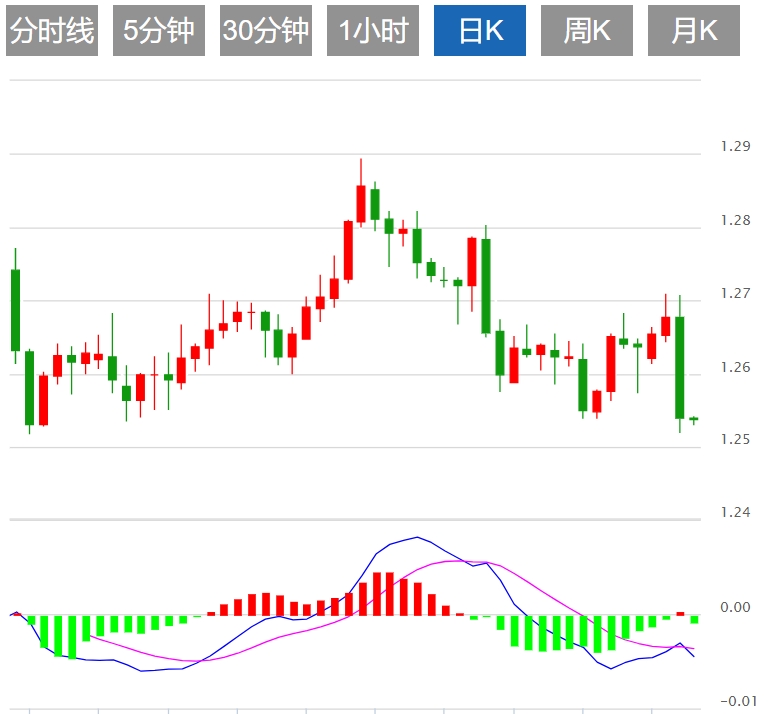This screenshot has width=775, height=714.
Task: Click the peak of the blue MACD line
Action: tap(417, 538)
